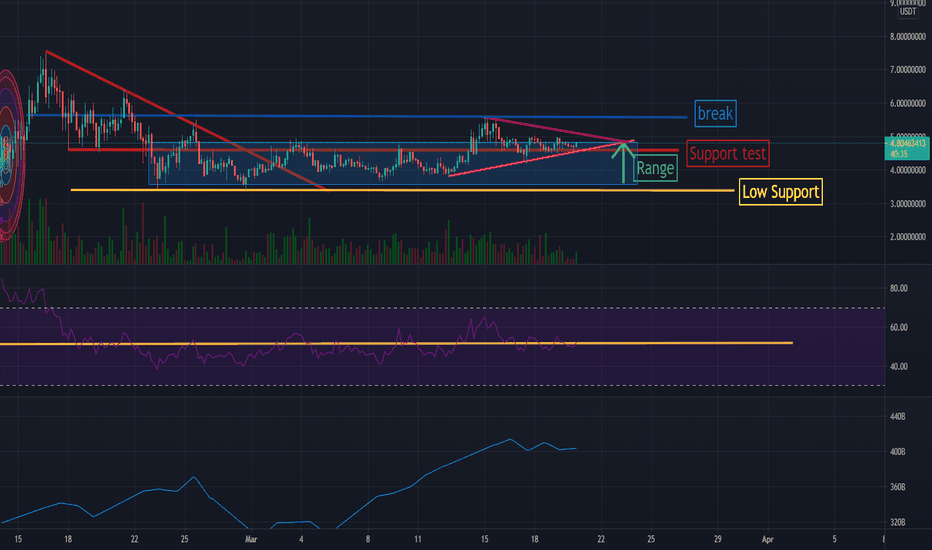Select the yellow "Low Support" label
This screenshot has width=932, height=550.
(x=780, y=192)
